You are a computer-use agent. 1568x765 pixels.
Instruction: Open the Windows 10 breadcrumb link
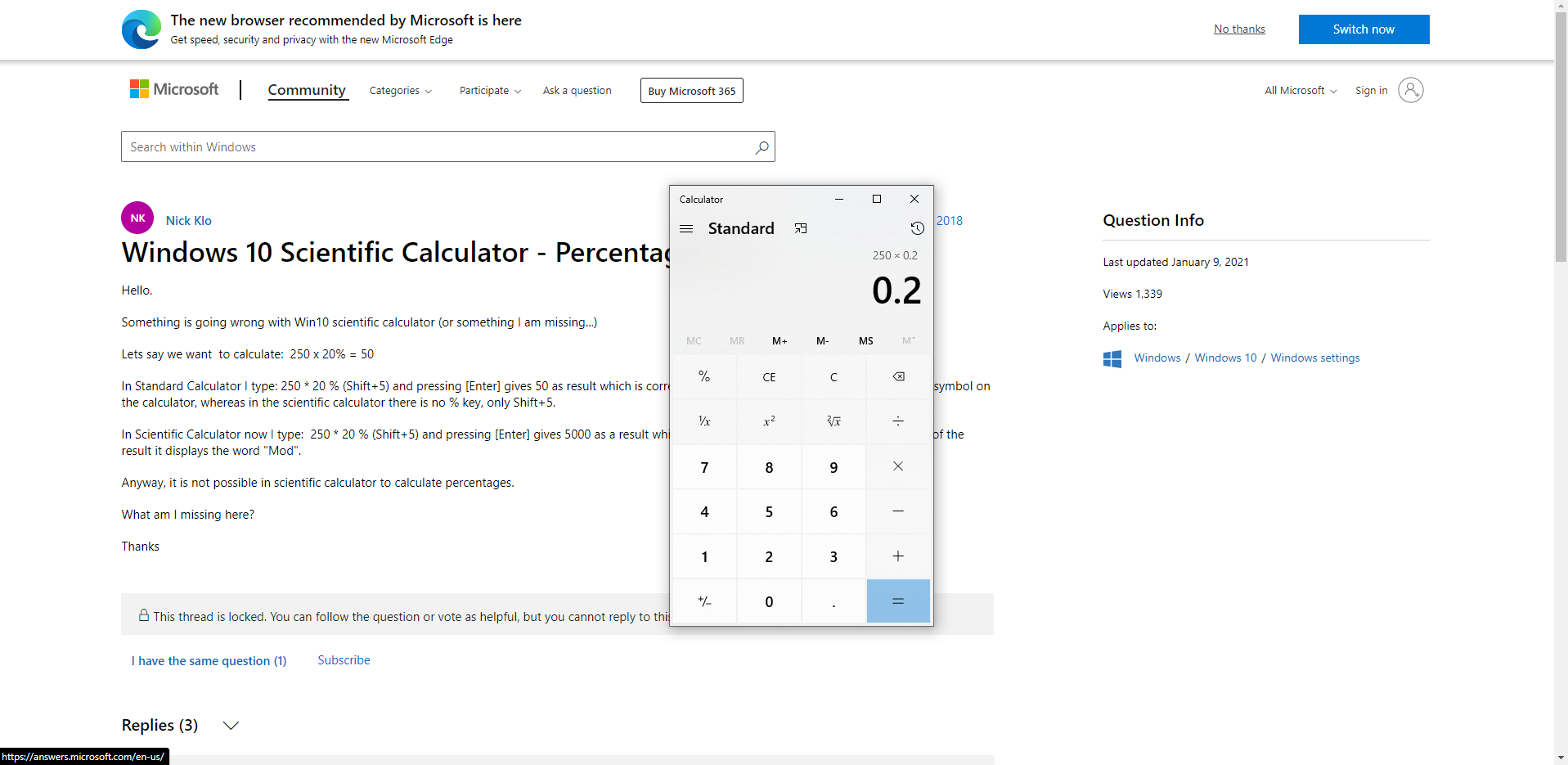click(1225, 358)
